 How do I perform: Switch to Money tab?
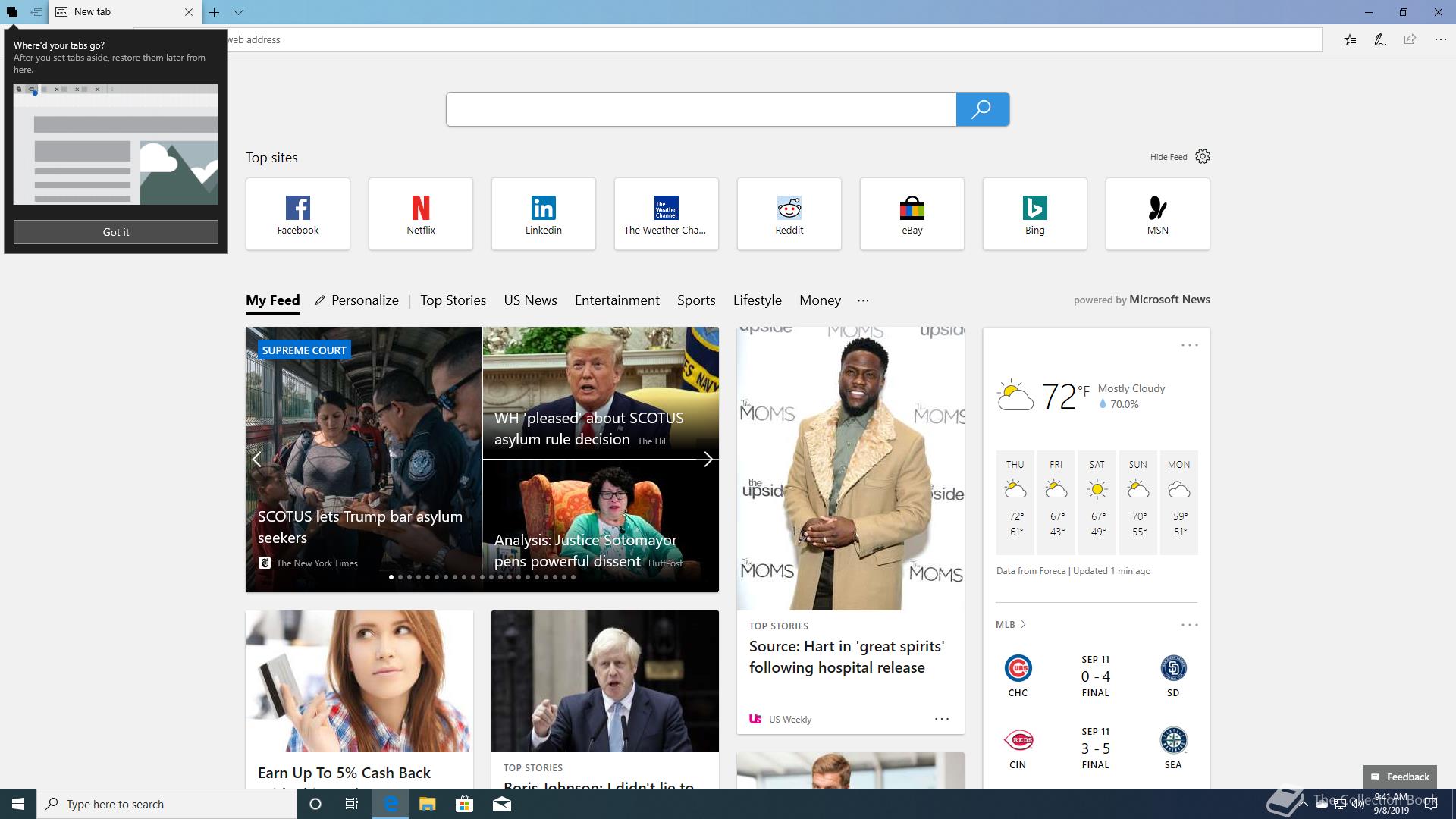(x=821, y=300)
